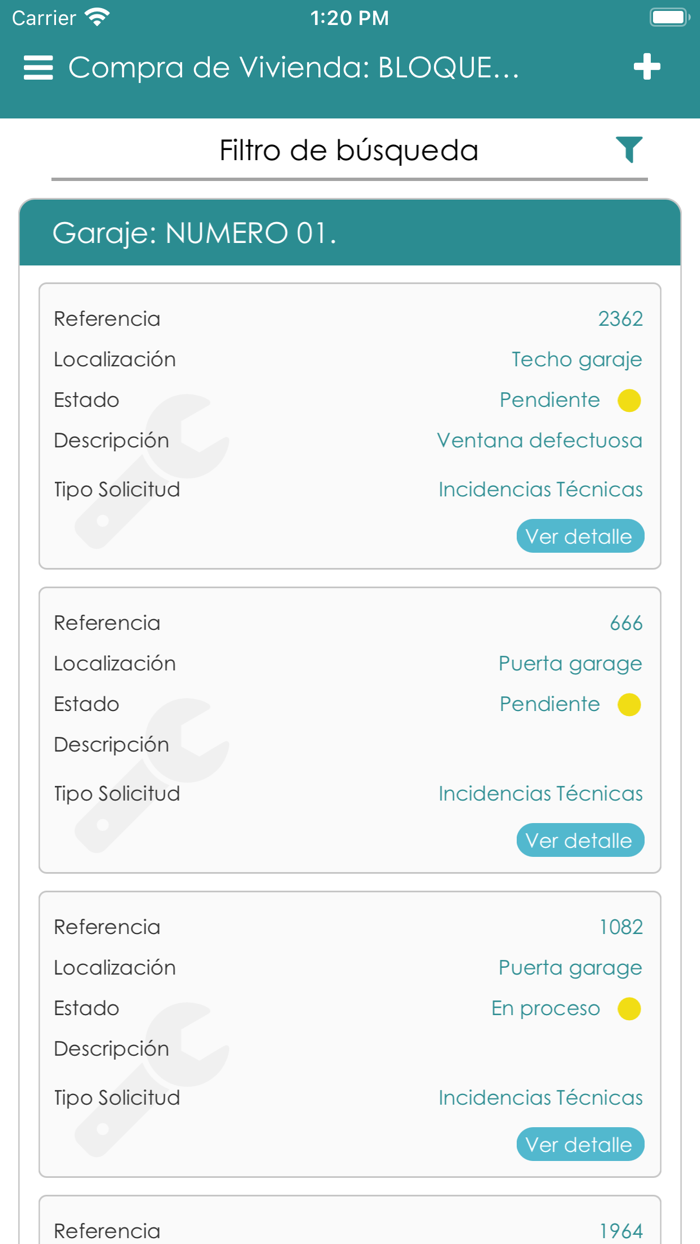
Task: Tap the Compra de Vivienda title
Action: click(x=294, y=68)
